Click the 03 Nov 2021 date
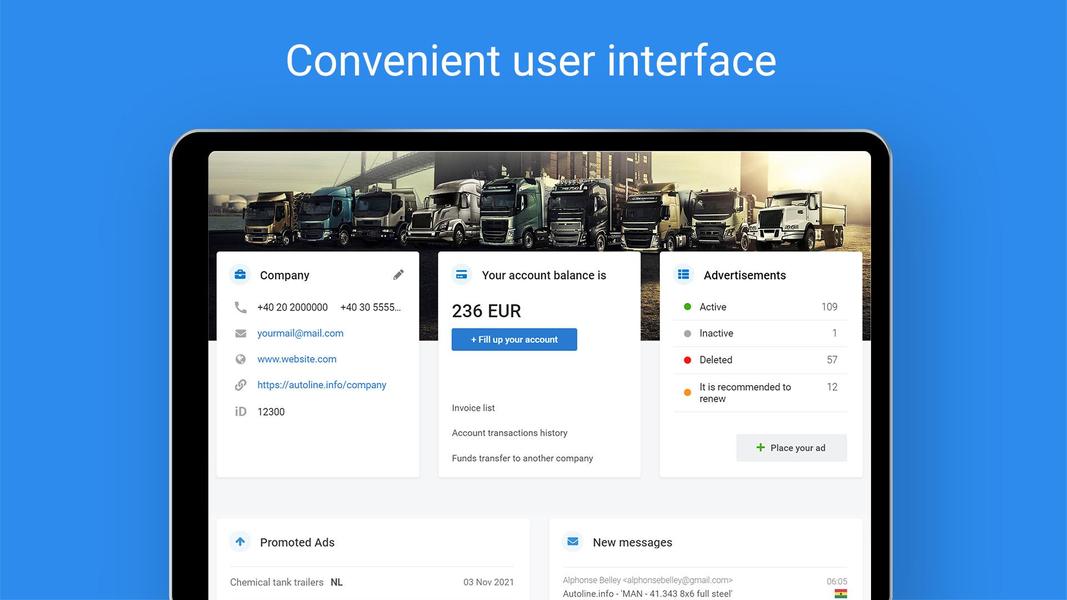 (x=489, y=582)
